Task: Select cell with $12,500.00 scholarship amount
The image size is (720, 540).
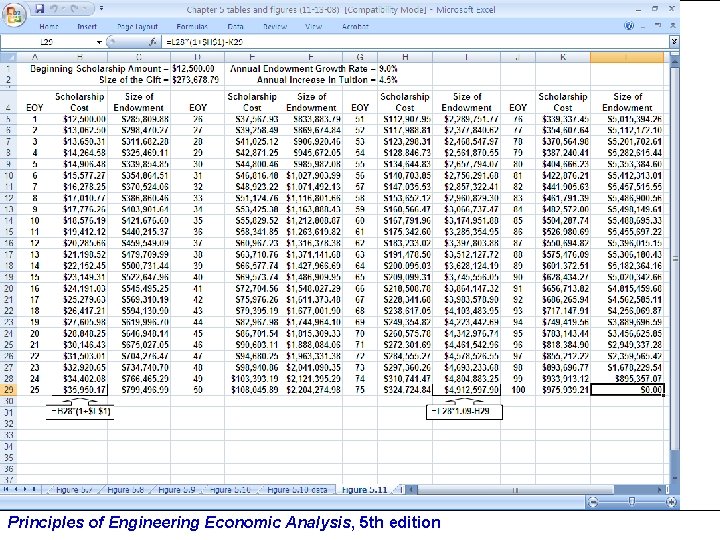Action: coord(197,69)
